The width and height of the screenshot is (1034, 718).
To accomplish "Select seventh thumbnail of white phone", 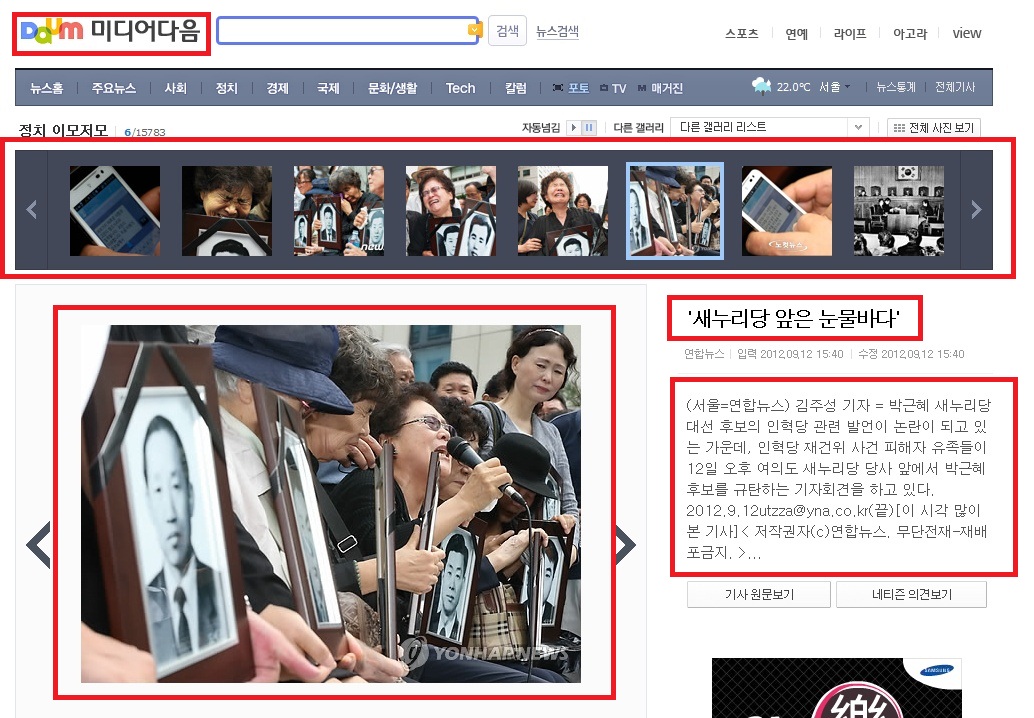I will click(x=787, y=211).
